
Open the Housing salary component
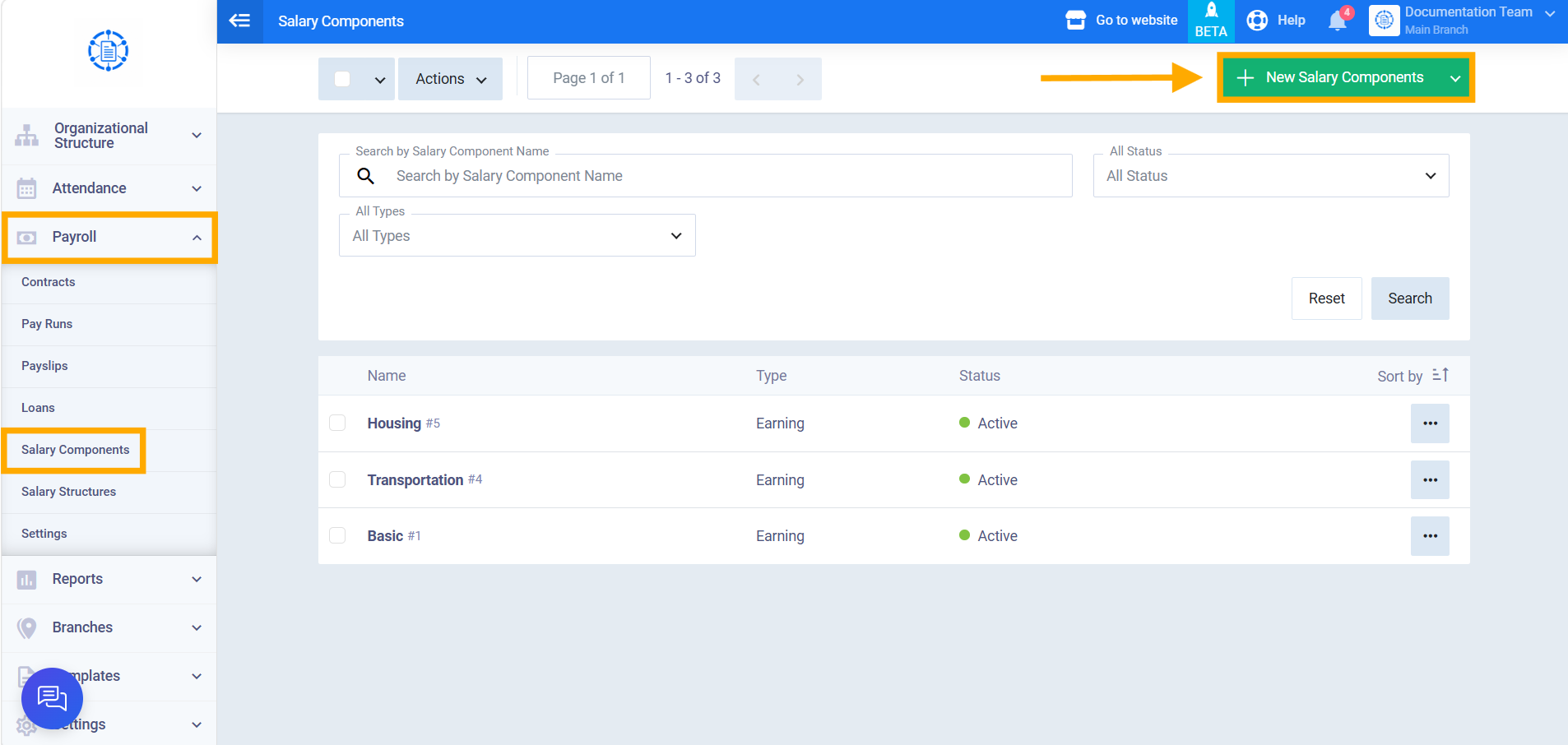(x=394, y=423)
